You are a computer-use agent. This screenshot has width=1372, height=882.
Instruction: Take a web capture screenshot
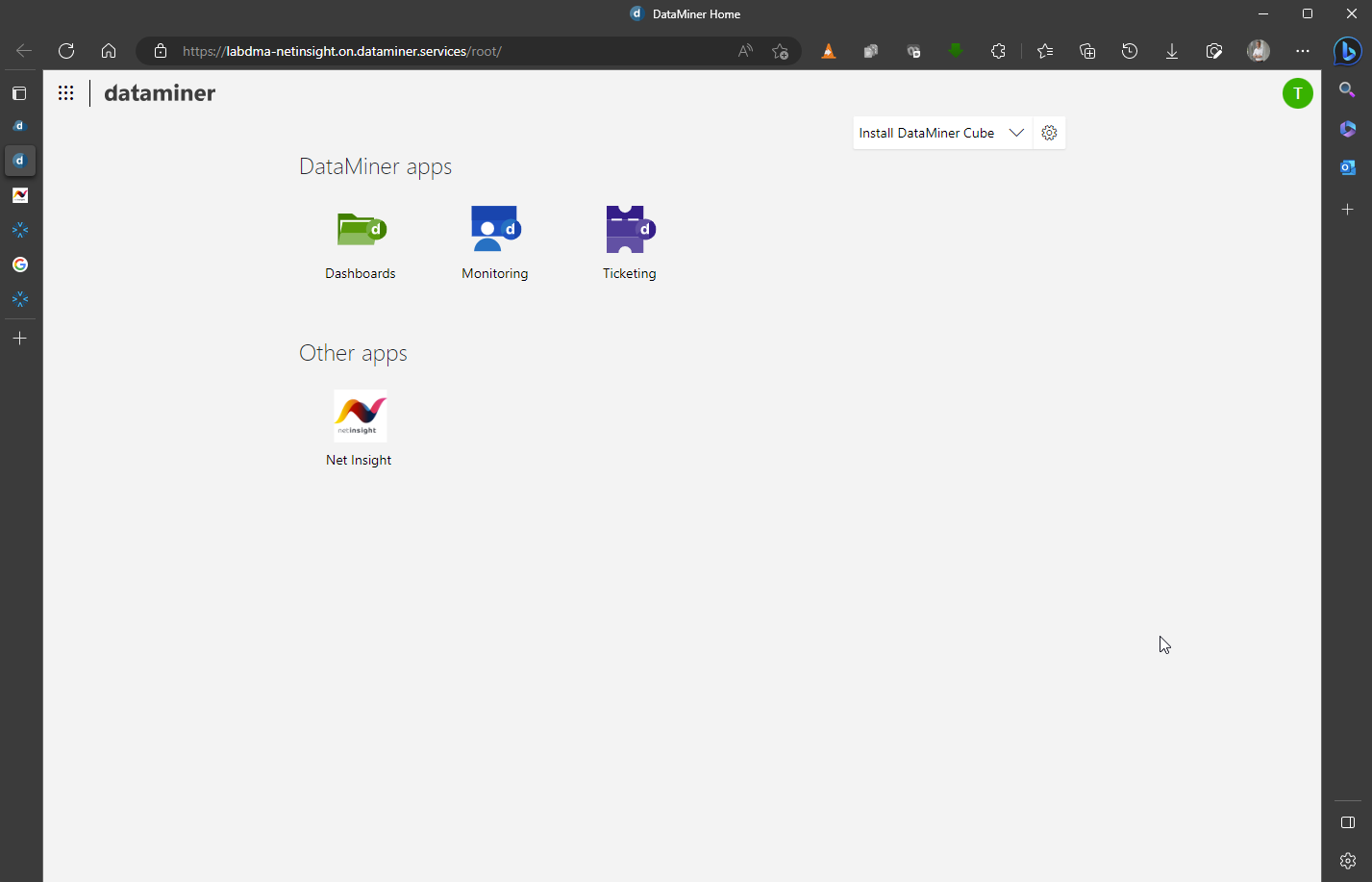click(x=1214, y=51)
